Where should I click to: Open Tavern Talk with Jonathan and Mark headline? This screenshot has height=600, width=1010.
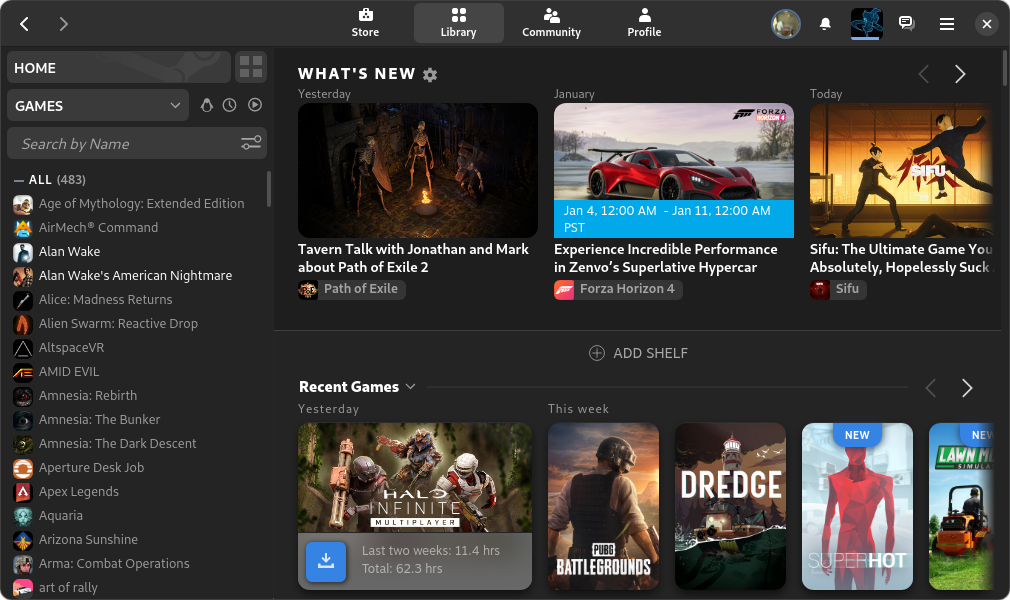[x=414, y=258]
